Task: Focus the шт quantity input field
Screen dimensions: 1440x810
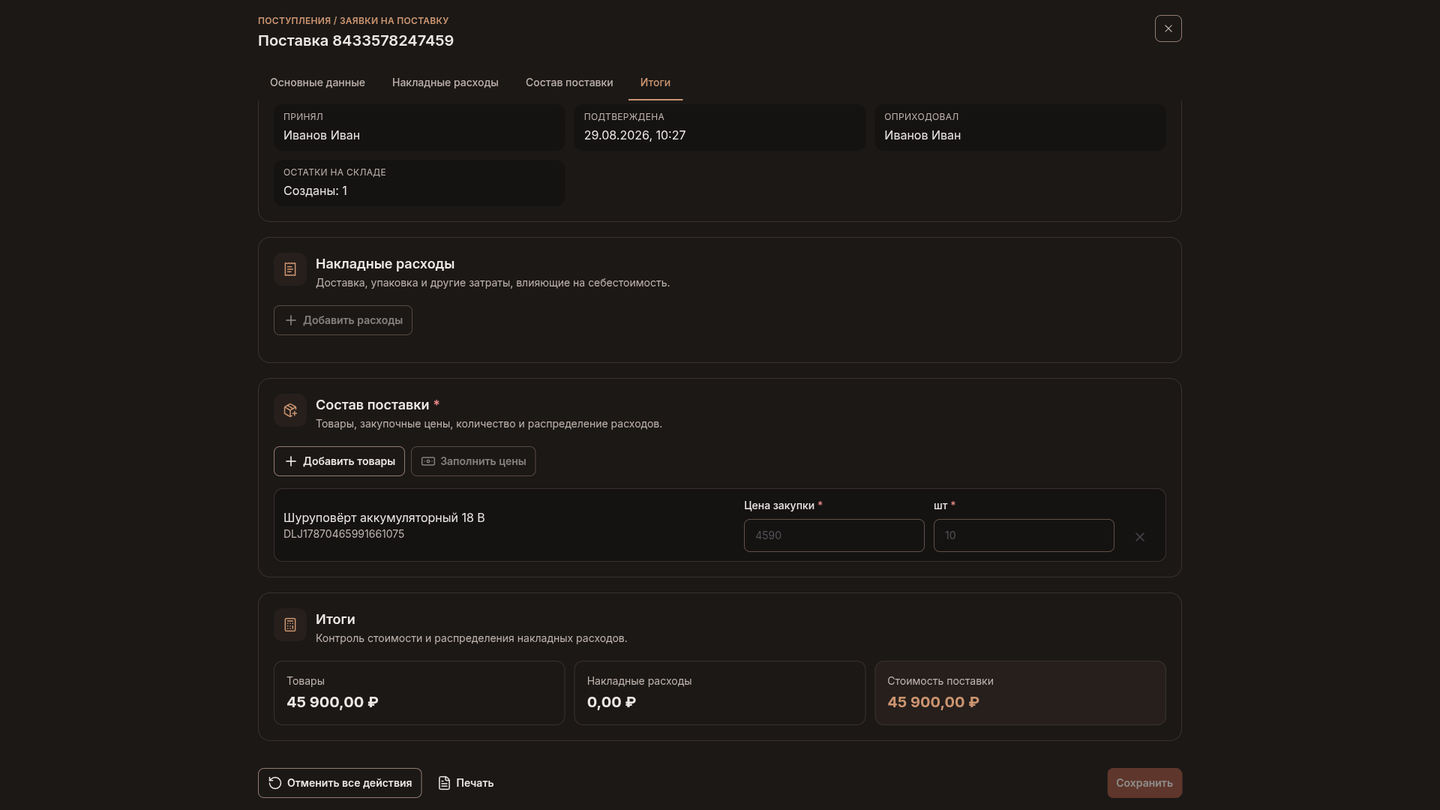Action: coord(1024,535)
